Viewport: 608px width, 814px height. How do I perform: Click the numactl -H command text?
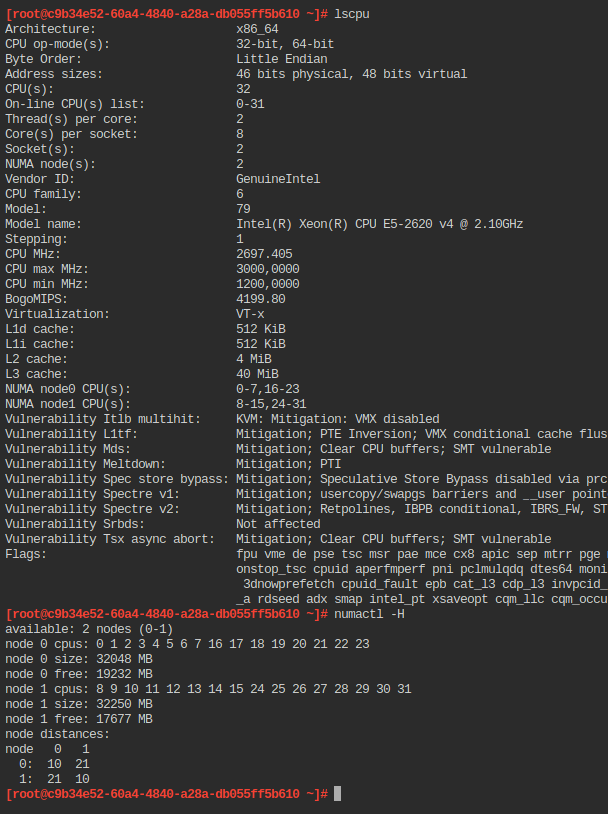(x=369, y=614)
